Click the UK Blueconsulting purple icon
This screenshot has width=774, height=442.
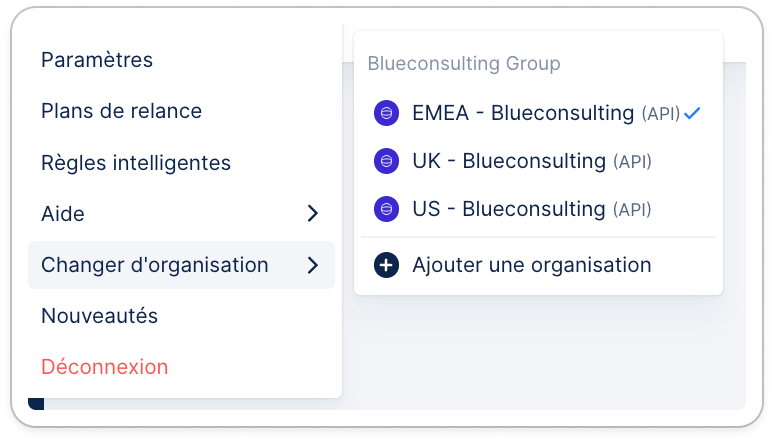click(x=386, y=161)
